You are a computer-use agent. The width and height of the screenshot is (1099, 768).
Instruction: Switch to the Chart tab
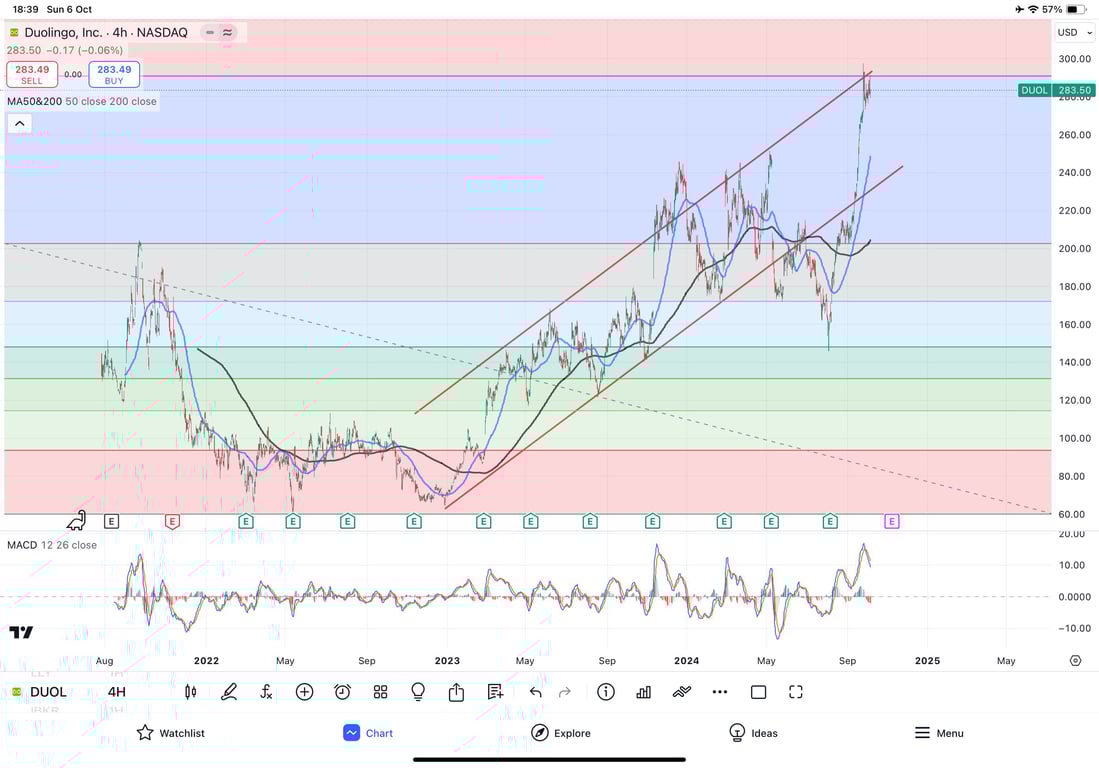(x=368, y=733)
